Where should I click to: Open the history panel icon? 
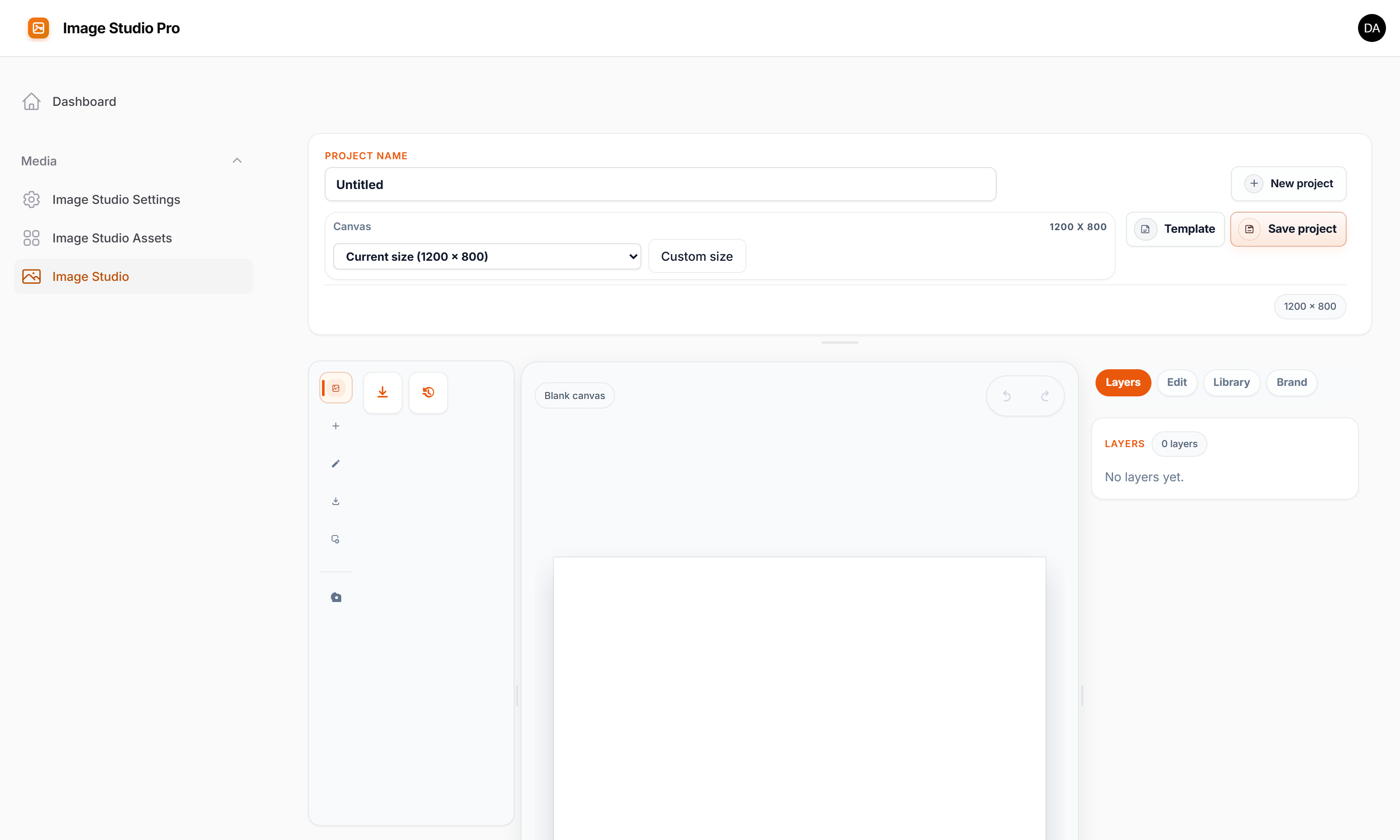428,392
